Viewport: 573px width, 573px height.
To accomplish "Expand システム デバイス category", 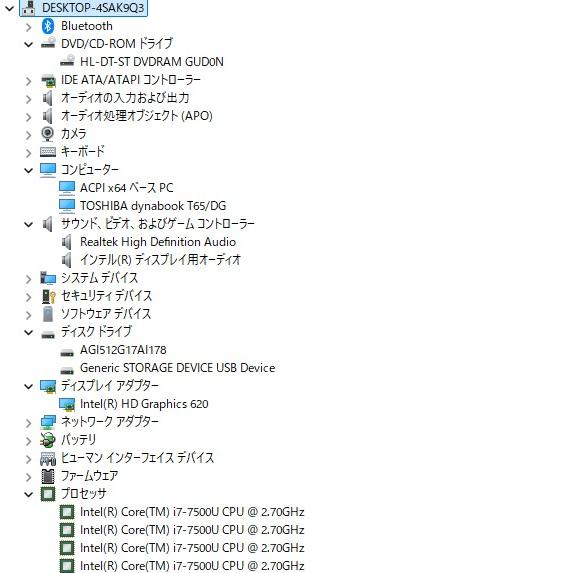I will pos(29,279).
